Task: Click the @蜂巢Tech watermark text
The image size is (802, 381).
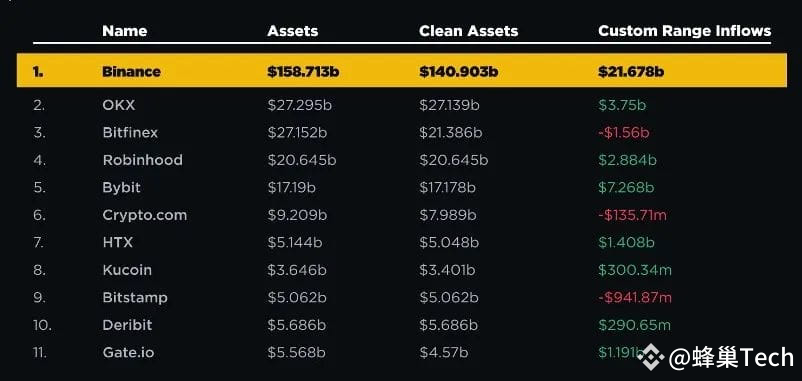Action: click(x=732, y=357)
